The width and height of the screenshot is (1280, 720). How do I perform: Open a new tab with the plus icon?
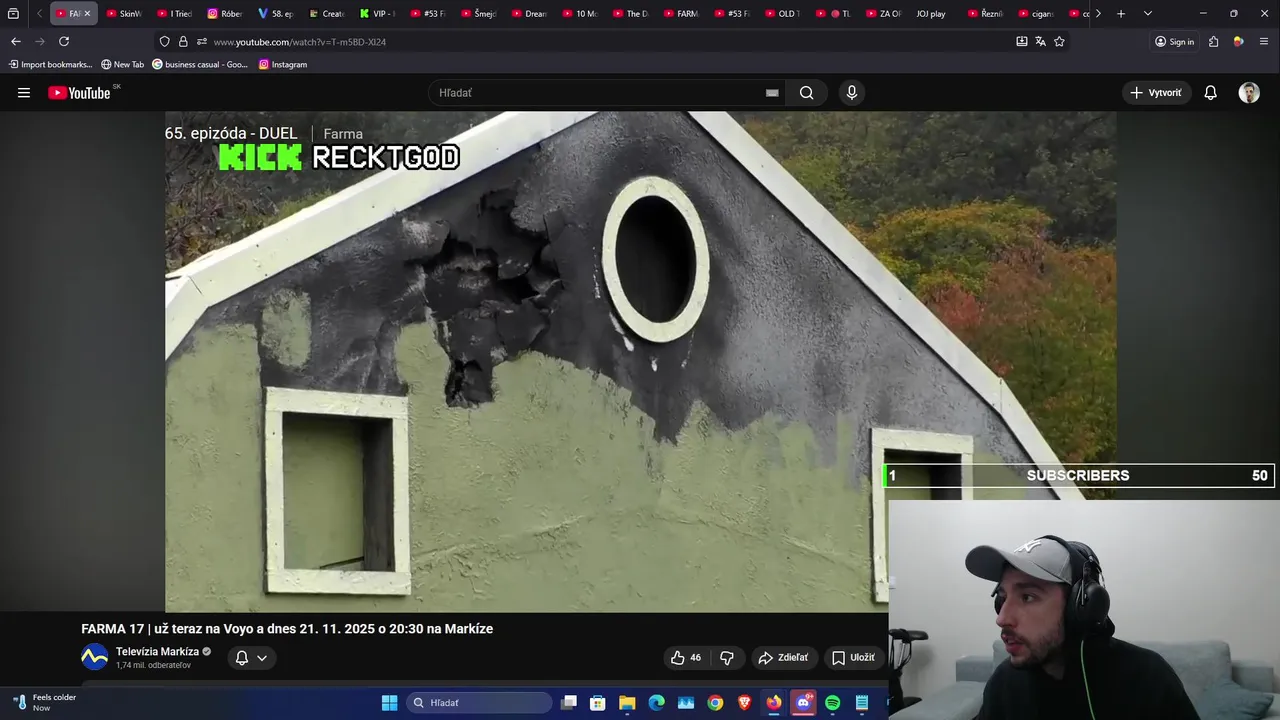1121,14
